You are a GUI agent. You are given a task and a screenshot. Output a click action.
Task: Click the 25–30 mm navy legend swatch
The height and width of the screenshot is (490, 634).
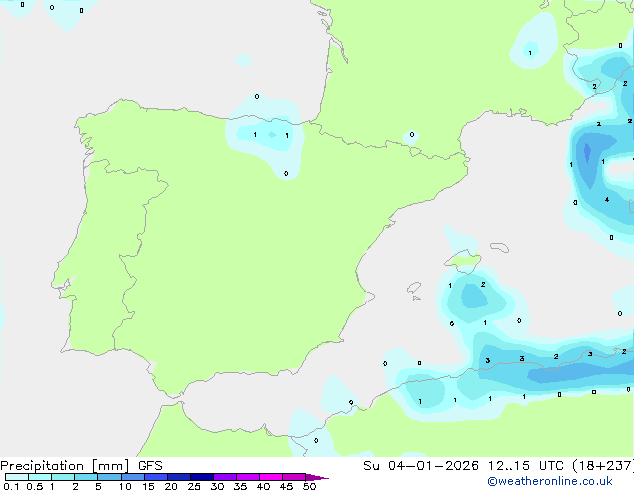click(202, 477)
